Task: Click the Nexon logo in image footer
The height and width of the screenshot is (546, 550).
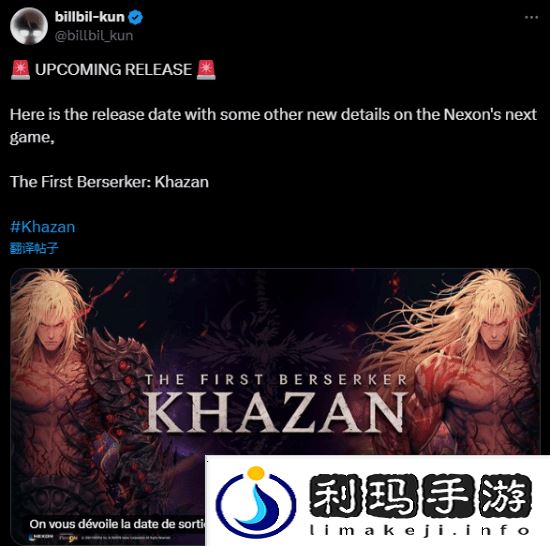Action: click(x=41, y=537)
